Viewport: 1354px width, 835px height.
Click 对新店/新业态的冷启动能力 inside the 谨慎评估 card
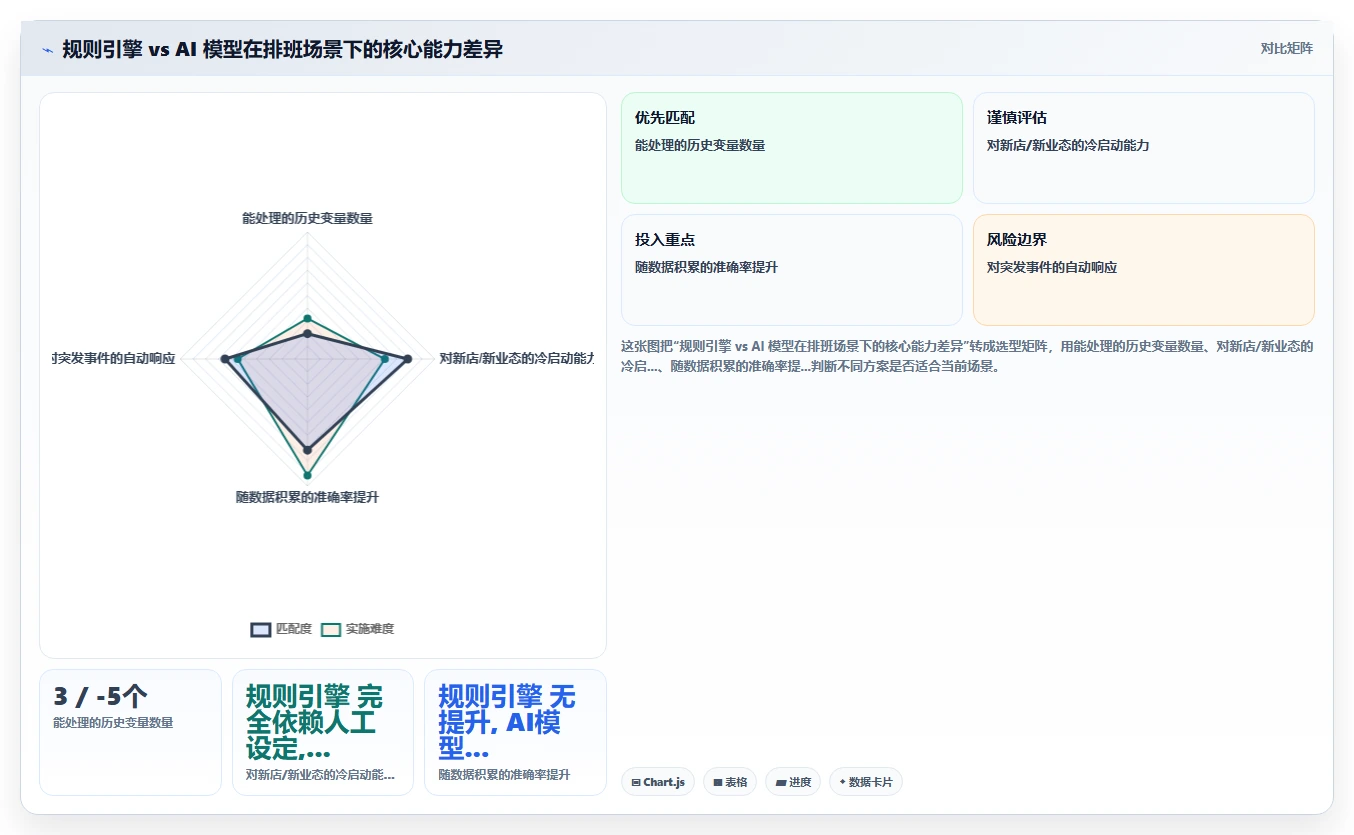click(1068, 145)
